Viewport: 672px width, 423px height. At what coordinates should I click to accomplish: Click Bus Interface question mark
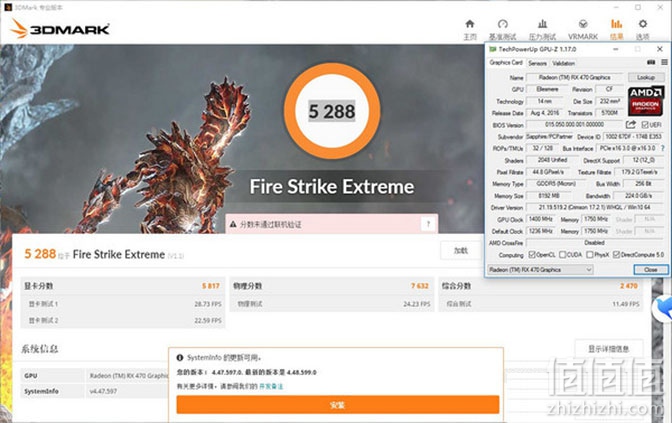[663, 148]
